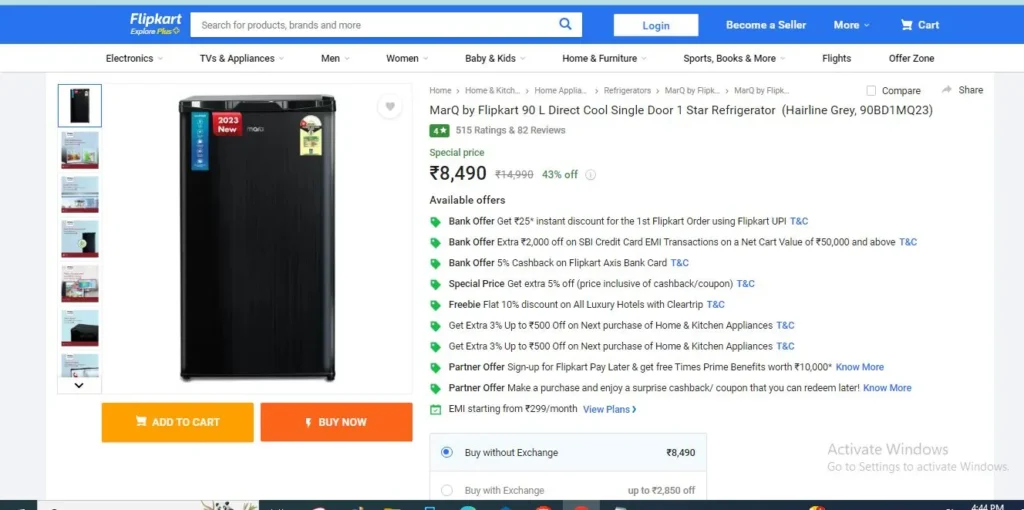Show more thumbnails with down chevron
Screen dimensions: 1024x510
click(79, 385)
